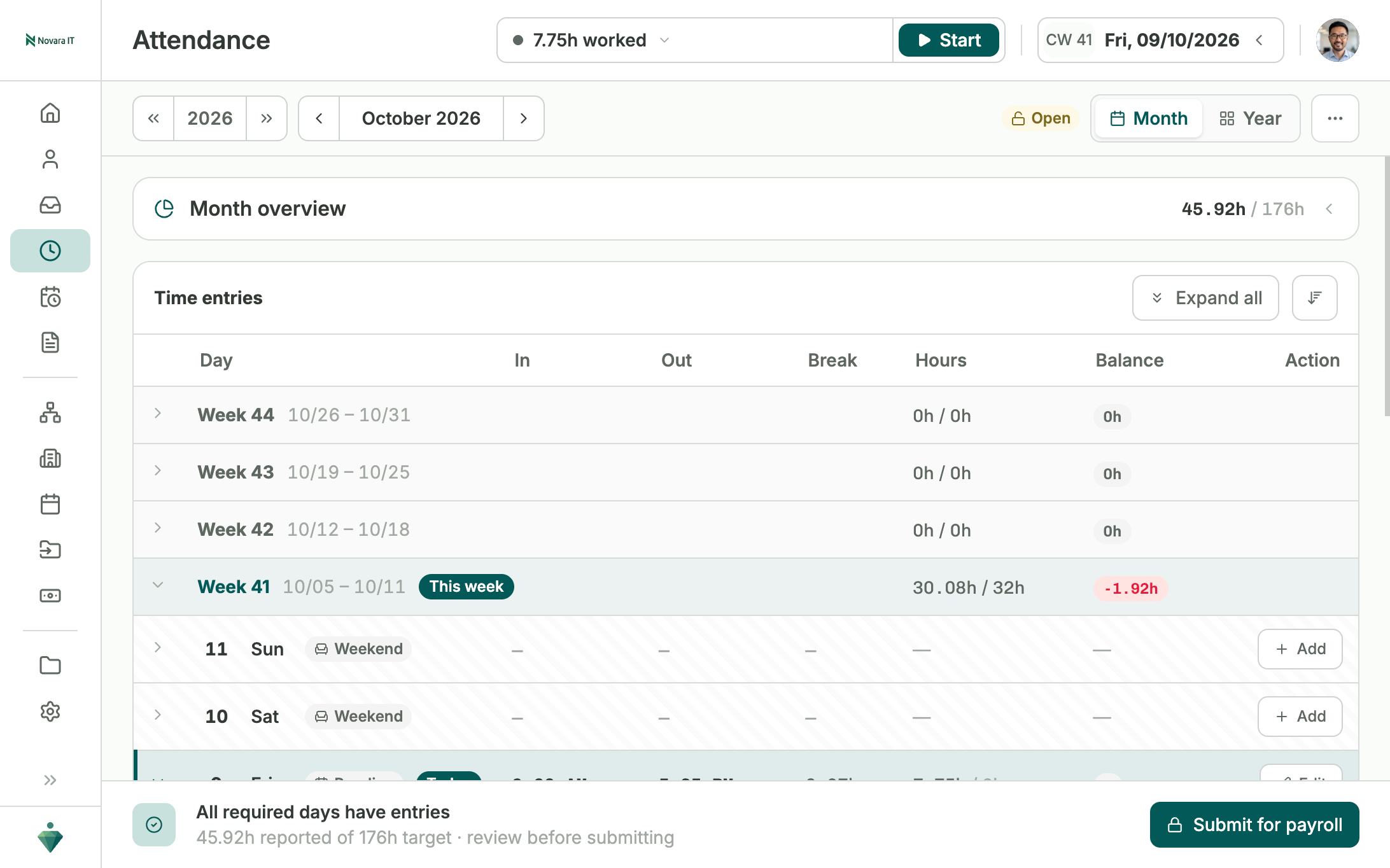The height and width of the screenshot is (868, 1390).
Task: Expand Week 44 row
Action: (x=158, y=414)
